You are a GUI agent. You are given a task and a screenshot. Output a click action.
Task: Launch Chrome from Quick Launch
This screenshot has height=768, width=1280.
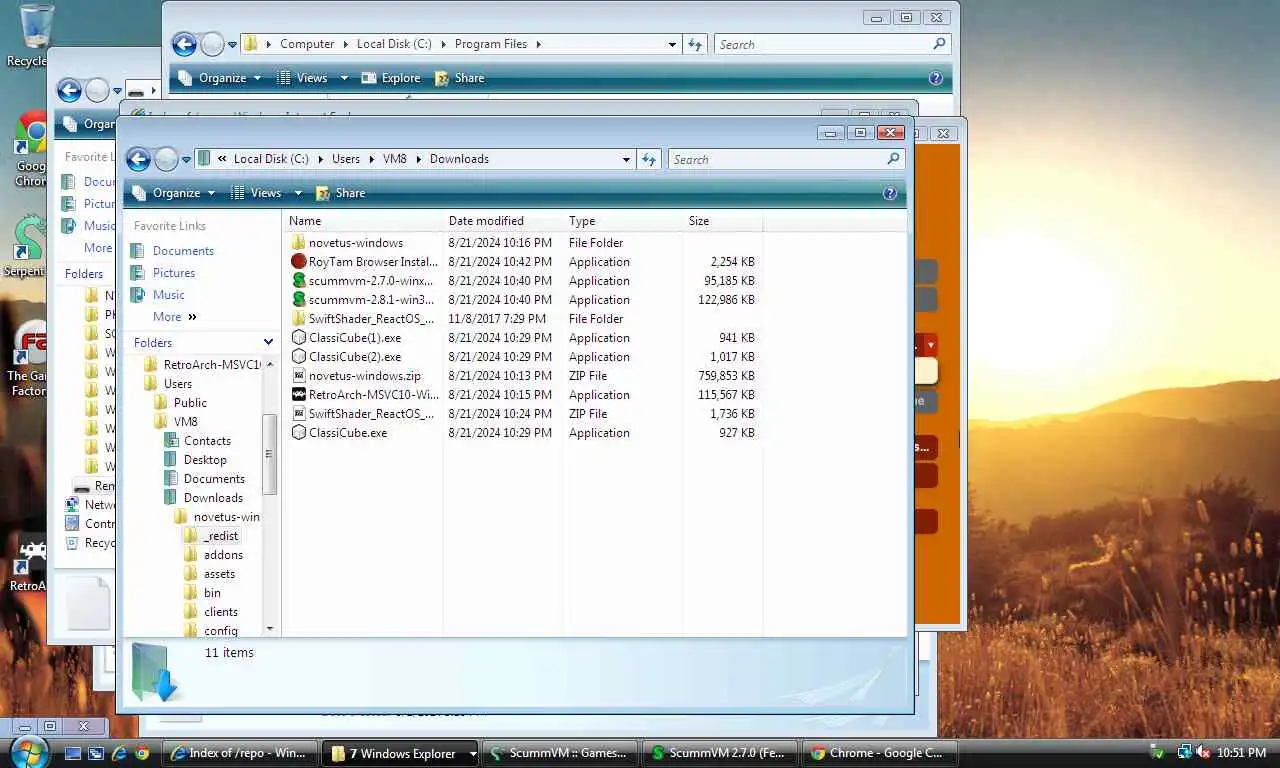[142, 753]
